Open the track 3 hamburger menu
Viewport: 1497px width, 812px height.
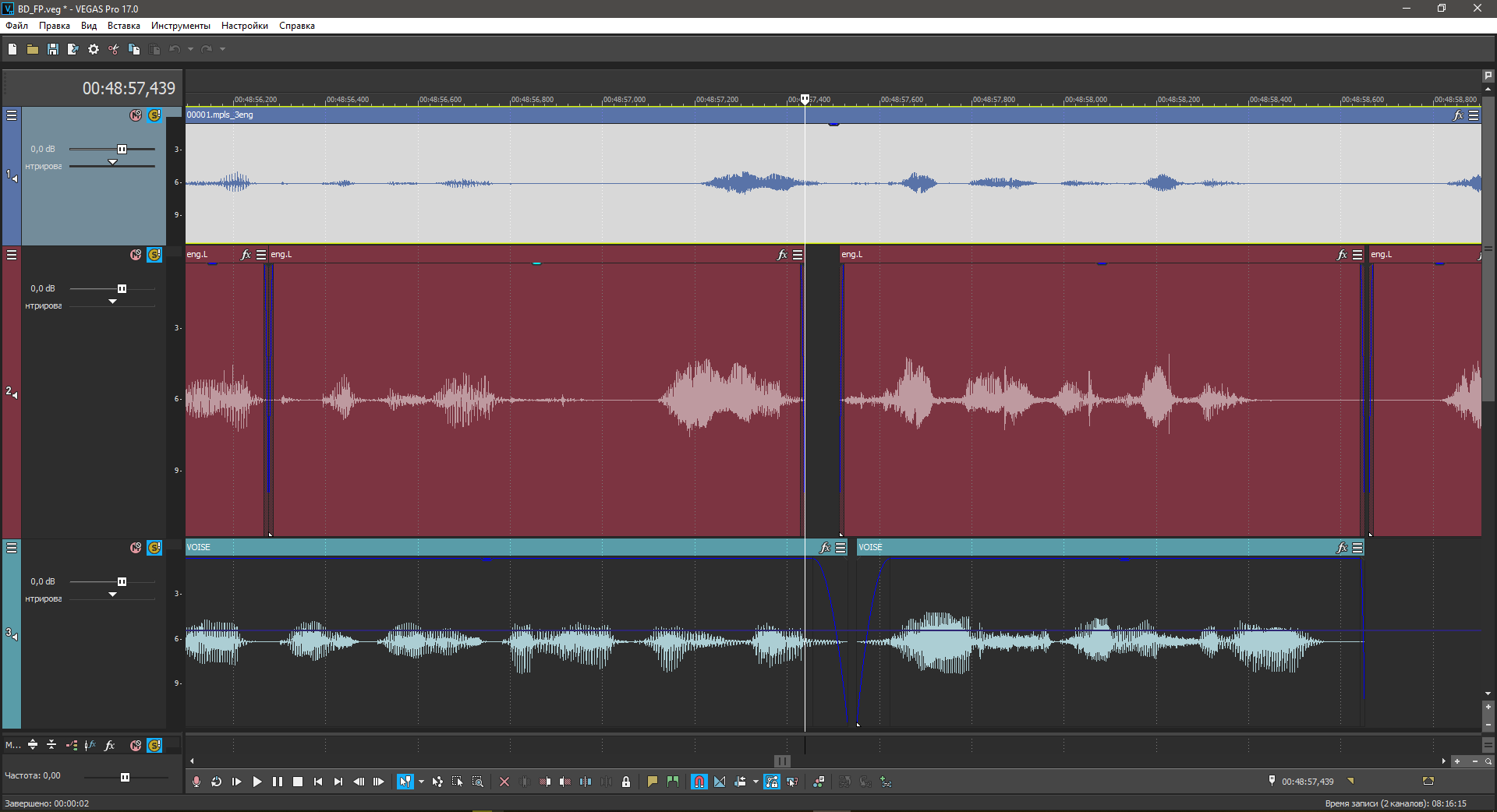pyautogui.click(x=12, y=549)
